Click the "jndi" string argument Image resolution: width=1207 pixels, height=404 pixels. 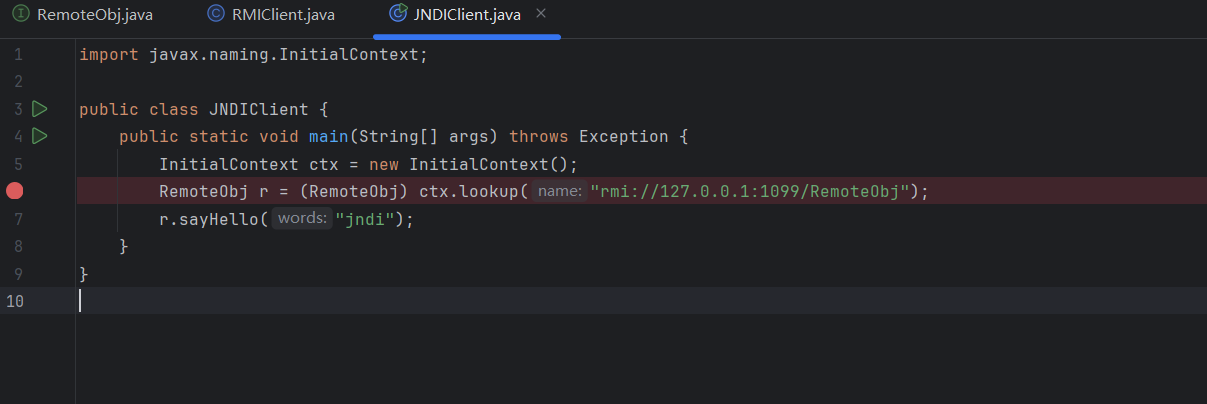pos(369,218)
